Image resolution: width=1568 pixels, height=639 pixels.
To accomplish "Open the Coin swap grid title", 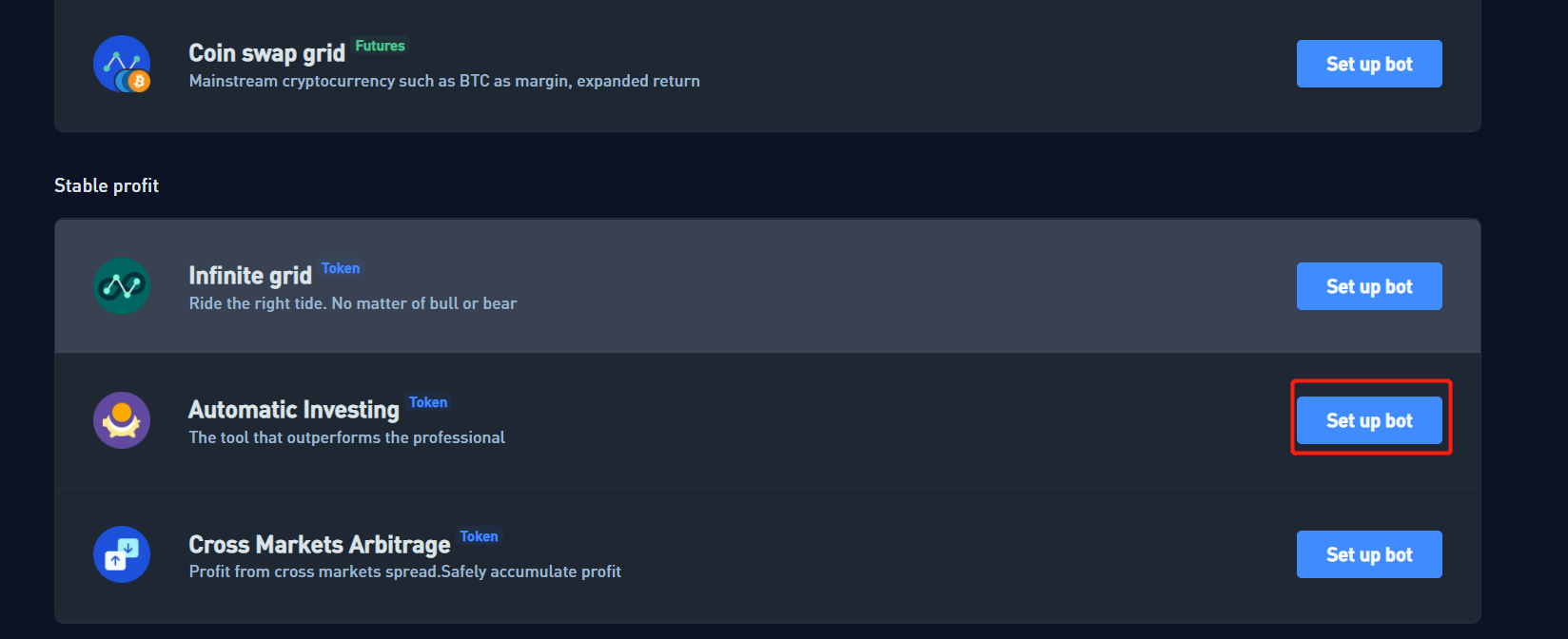I will pos(266,53).
